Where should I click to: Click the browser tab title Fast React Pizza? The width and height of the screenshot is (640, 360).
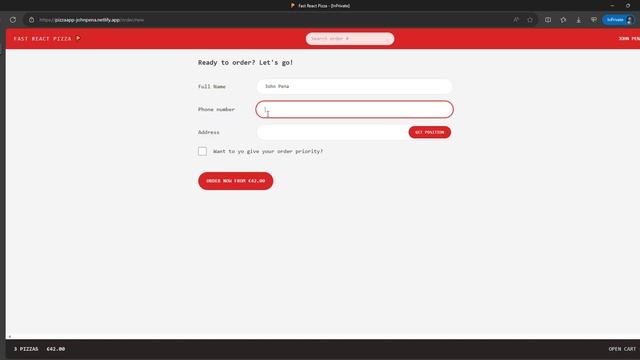[324, 6]
